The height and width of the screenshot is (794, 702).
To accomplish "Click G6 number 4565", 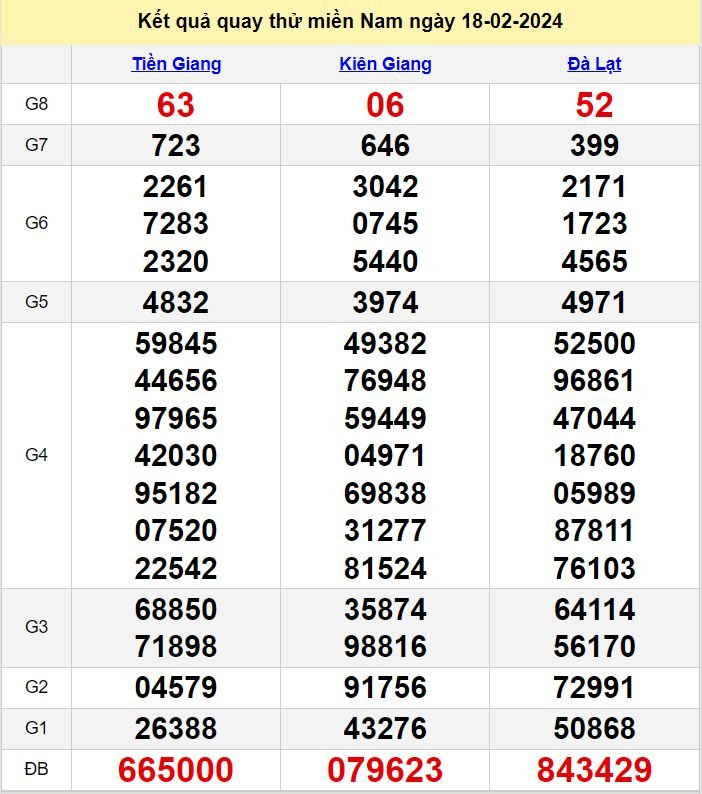I will [x=594, y=262].
